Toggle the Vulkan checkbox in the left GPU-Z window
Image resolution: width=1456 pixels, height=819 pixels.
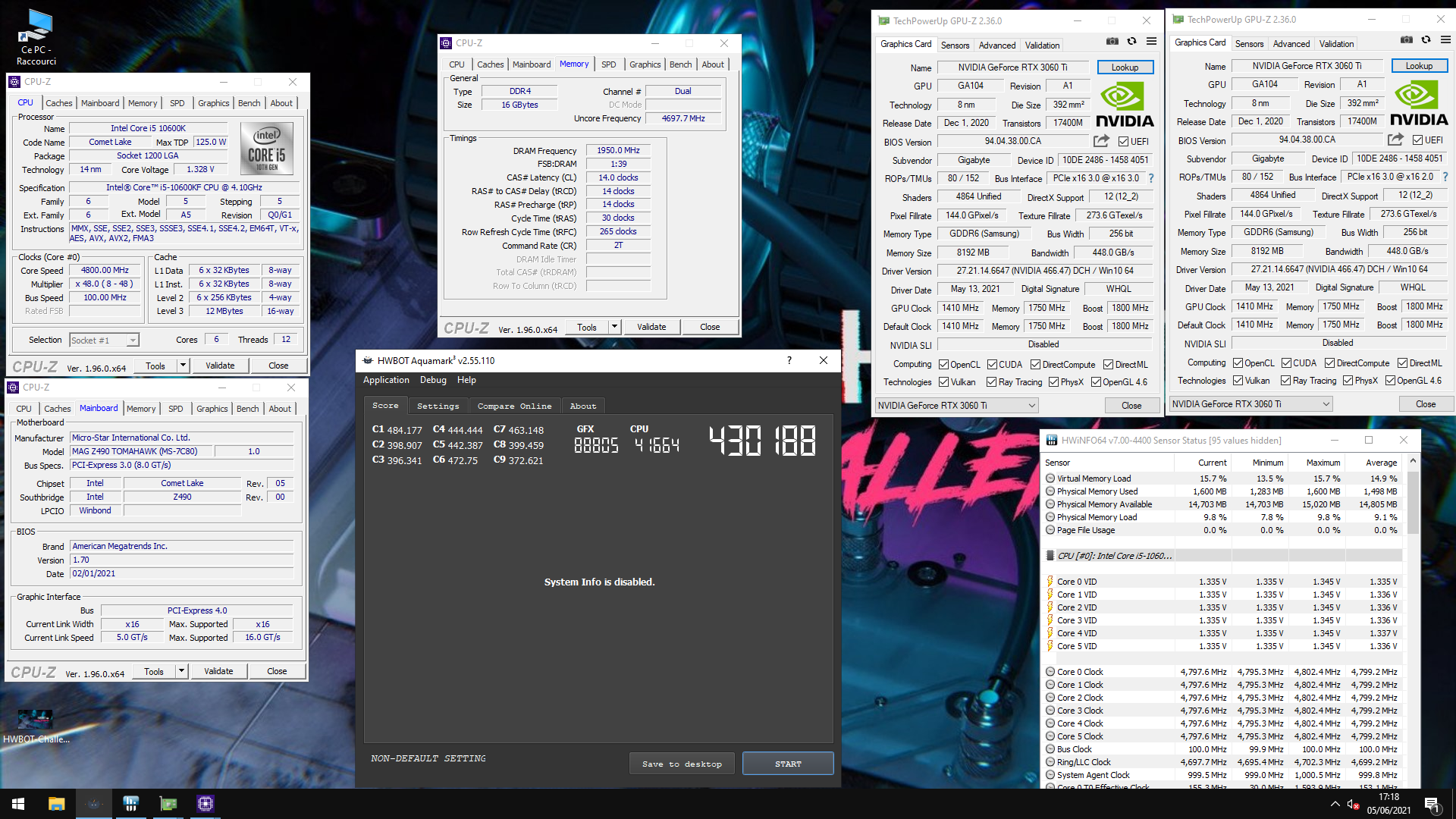(943, 382)
